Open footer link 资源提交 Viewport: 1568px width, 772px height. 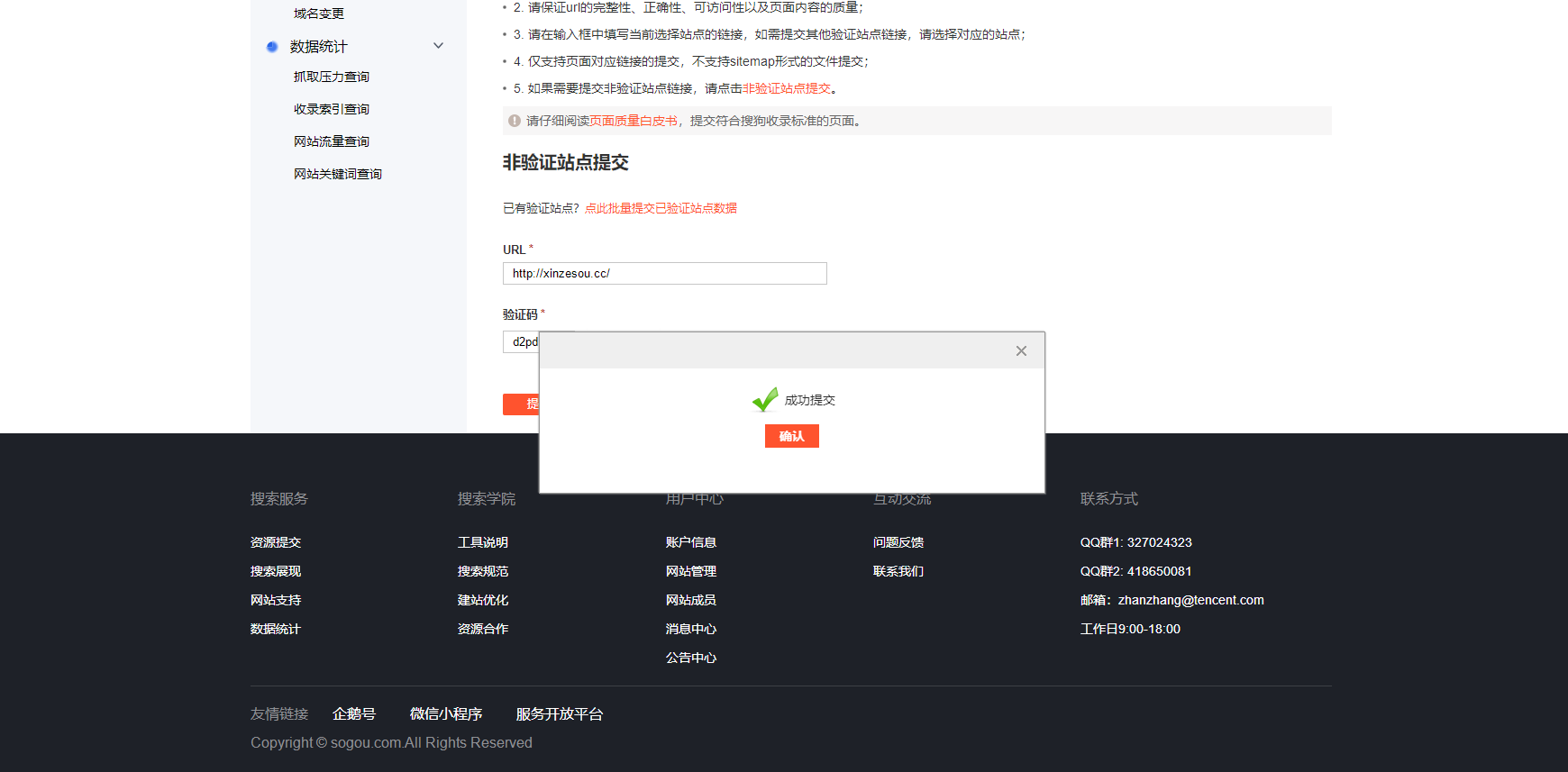276,542
